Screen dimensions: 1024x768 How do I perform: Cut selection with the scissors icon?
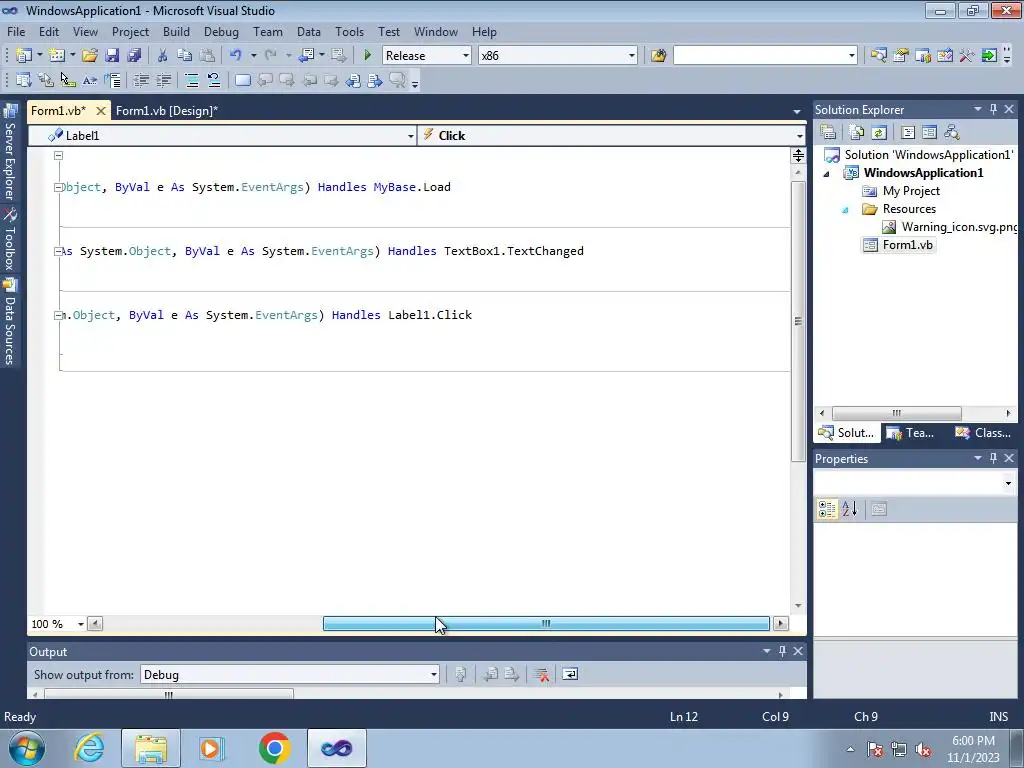coord(162,56)
